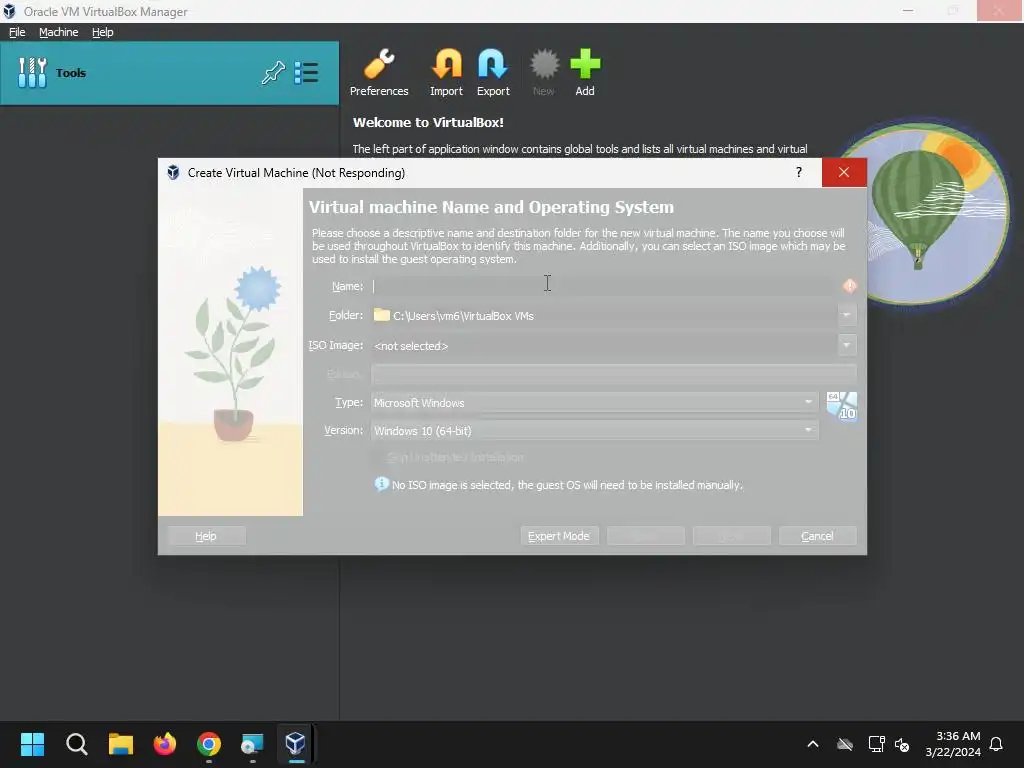Minimize the VirtualBox Manager window
Screen dimensions: 1024x768
[908, 11]
